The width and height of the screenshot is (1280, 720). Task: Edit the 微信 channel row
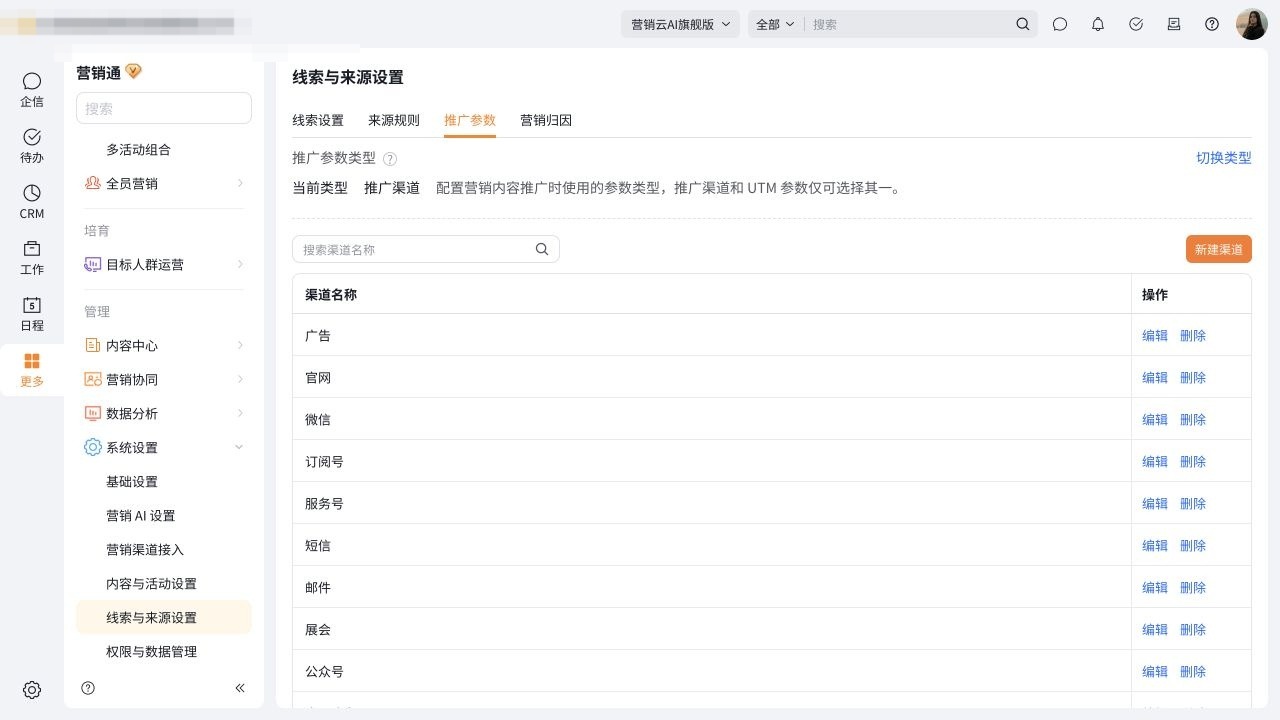[x=1155, y=420]
